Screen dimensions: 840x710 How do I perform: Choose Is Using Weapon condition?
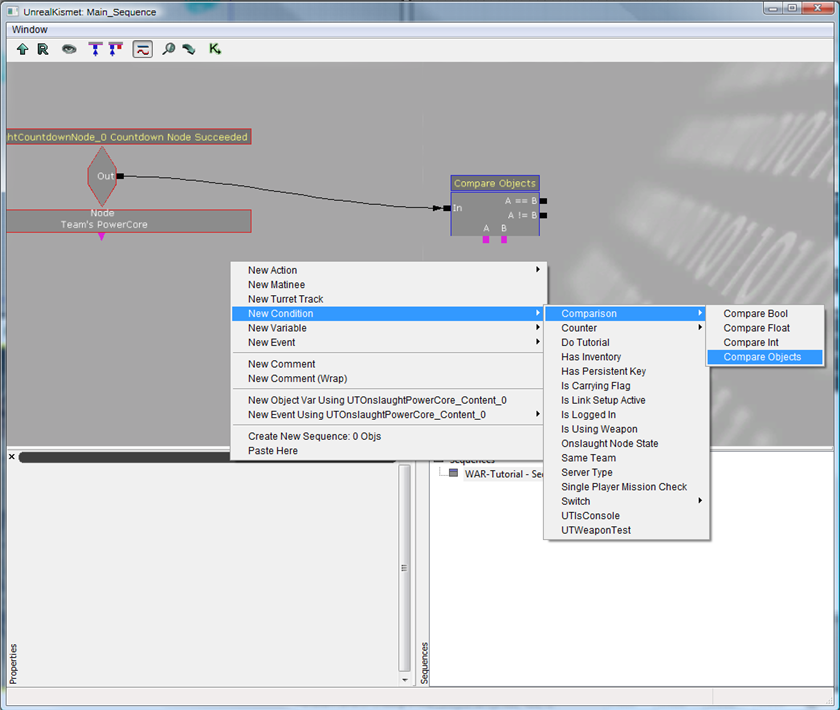click(x=626, y=429)
